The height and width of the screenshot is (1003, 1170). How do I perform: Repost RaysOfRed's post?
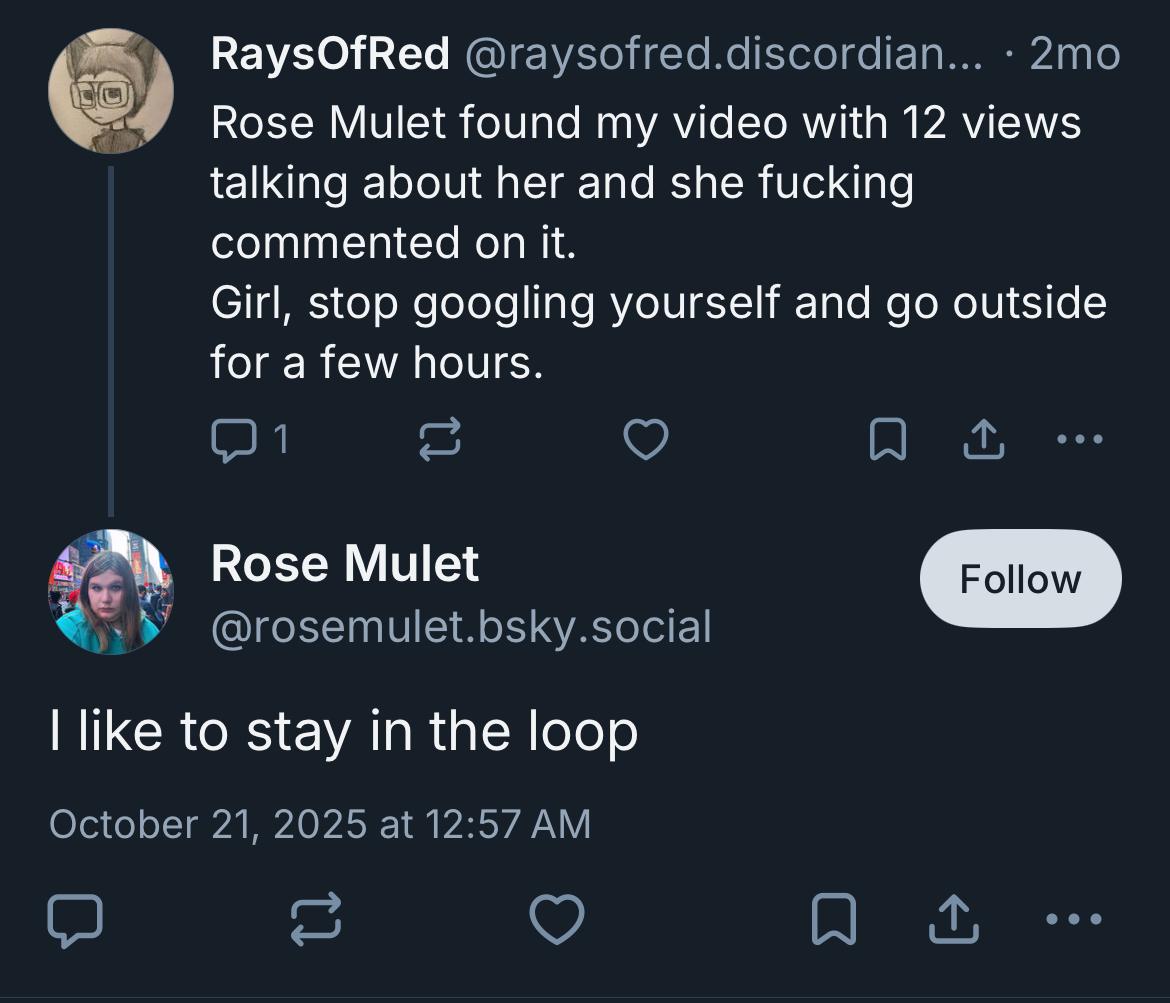point(440,440)
